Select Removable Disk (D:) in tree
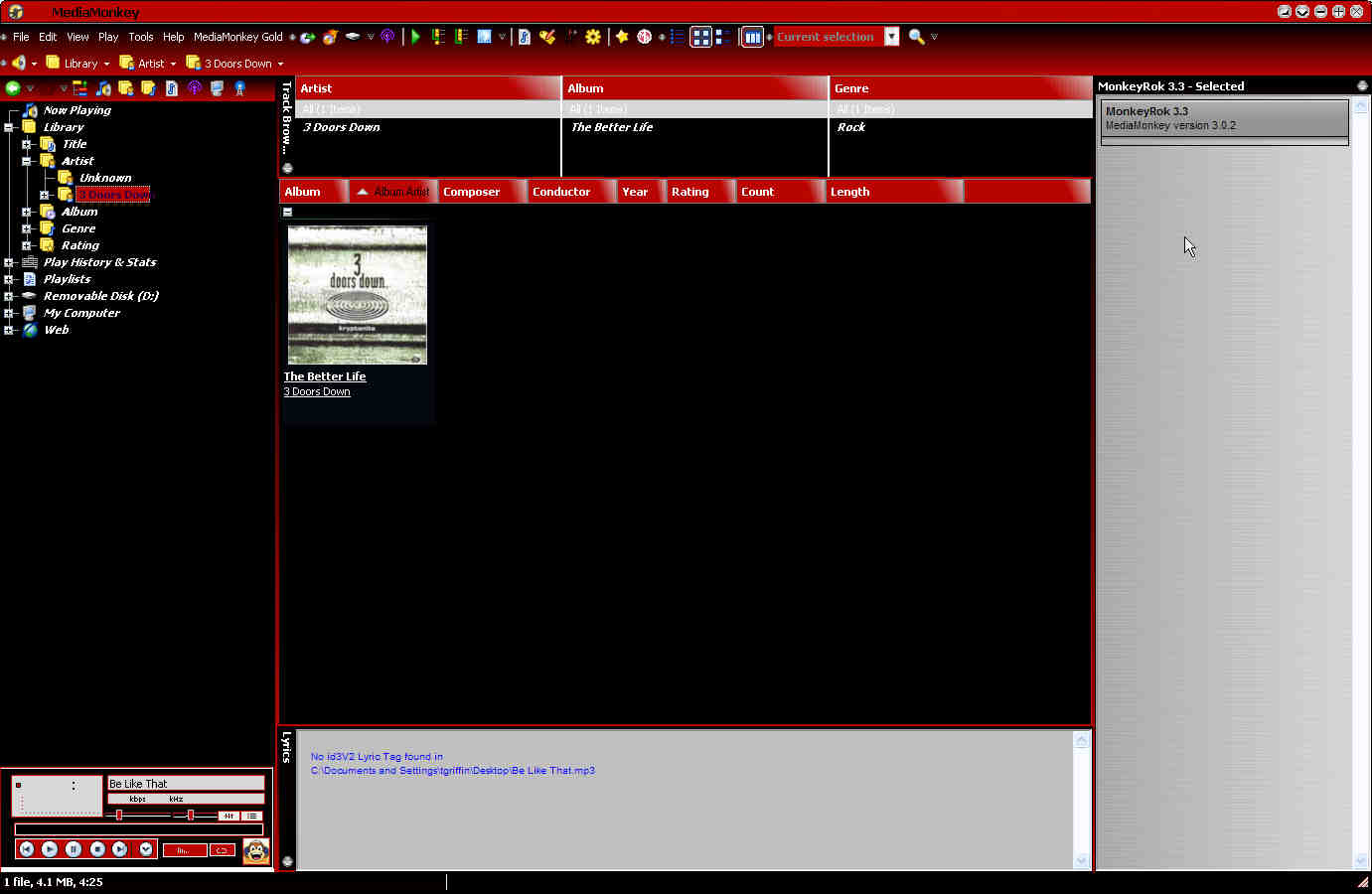1372x894 pixels. [100, 296]
